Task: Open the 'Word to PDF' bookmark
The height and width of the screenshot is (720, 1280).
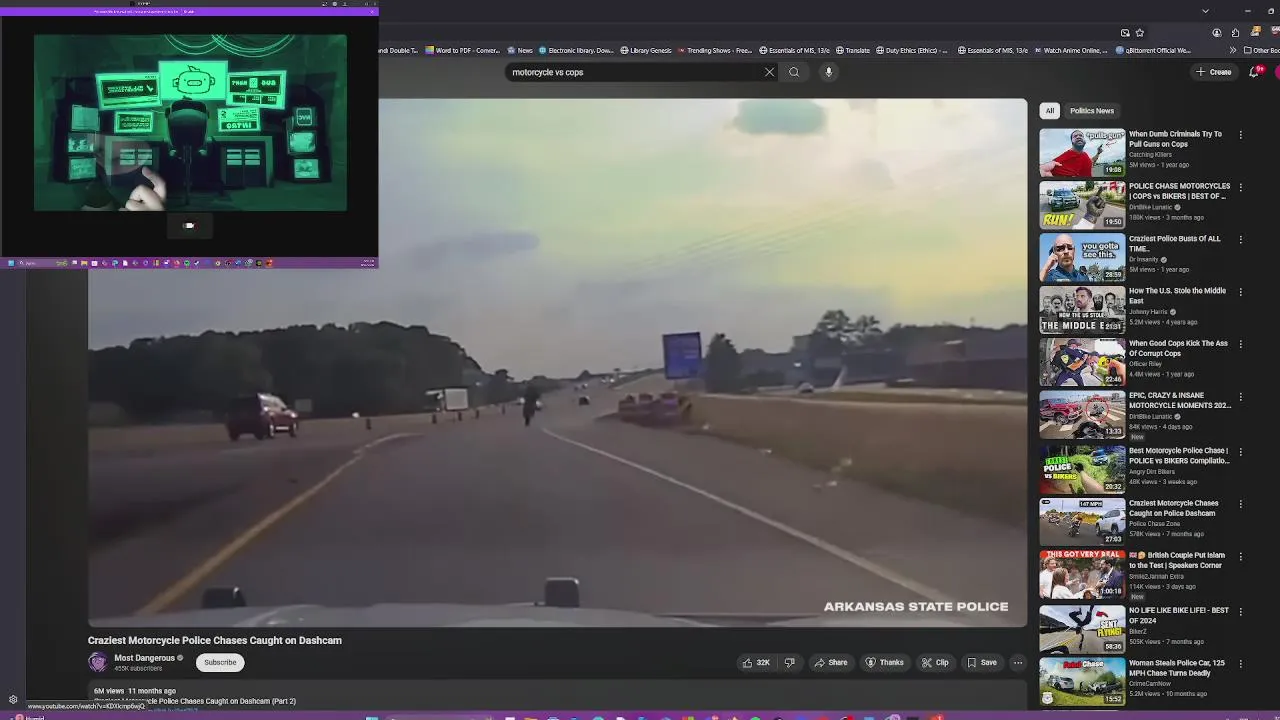Action: pos(463,50)
